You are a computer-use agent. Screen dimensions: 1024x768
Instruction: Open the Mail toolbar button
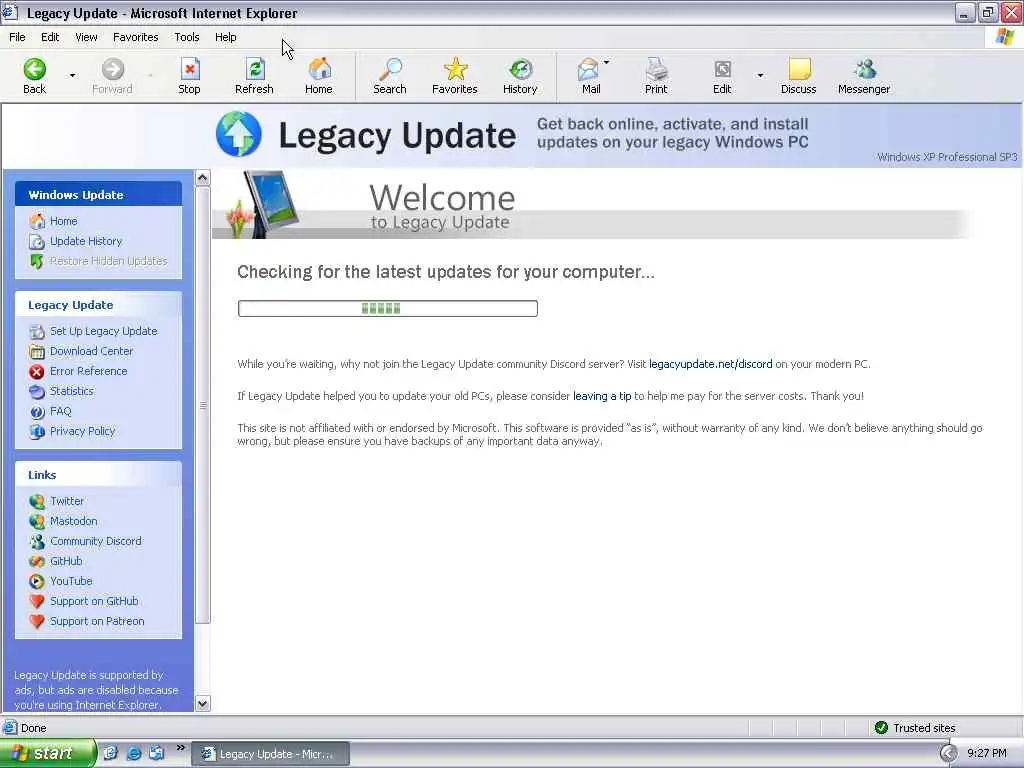click(x=590, y=76)
